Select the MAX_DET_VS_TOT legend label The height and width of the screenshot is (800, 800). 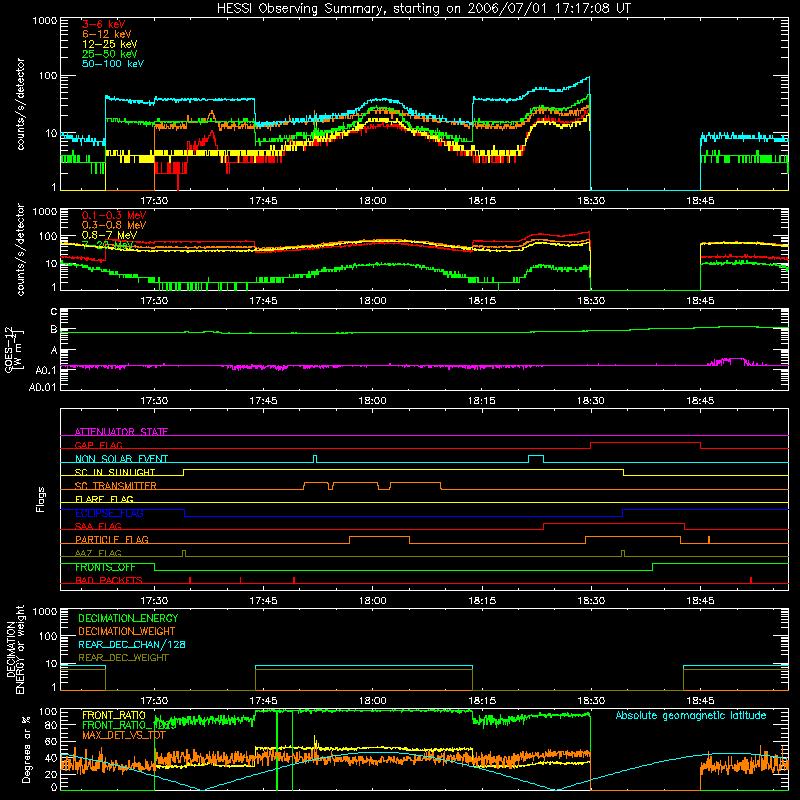click(124, 735)
